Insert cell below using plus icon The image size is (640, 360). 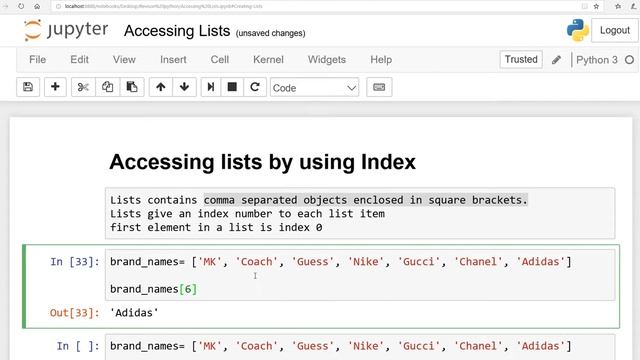(55, 87)
